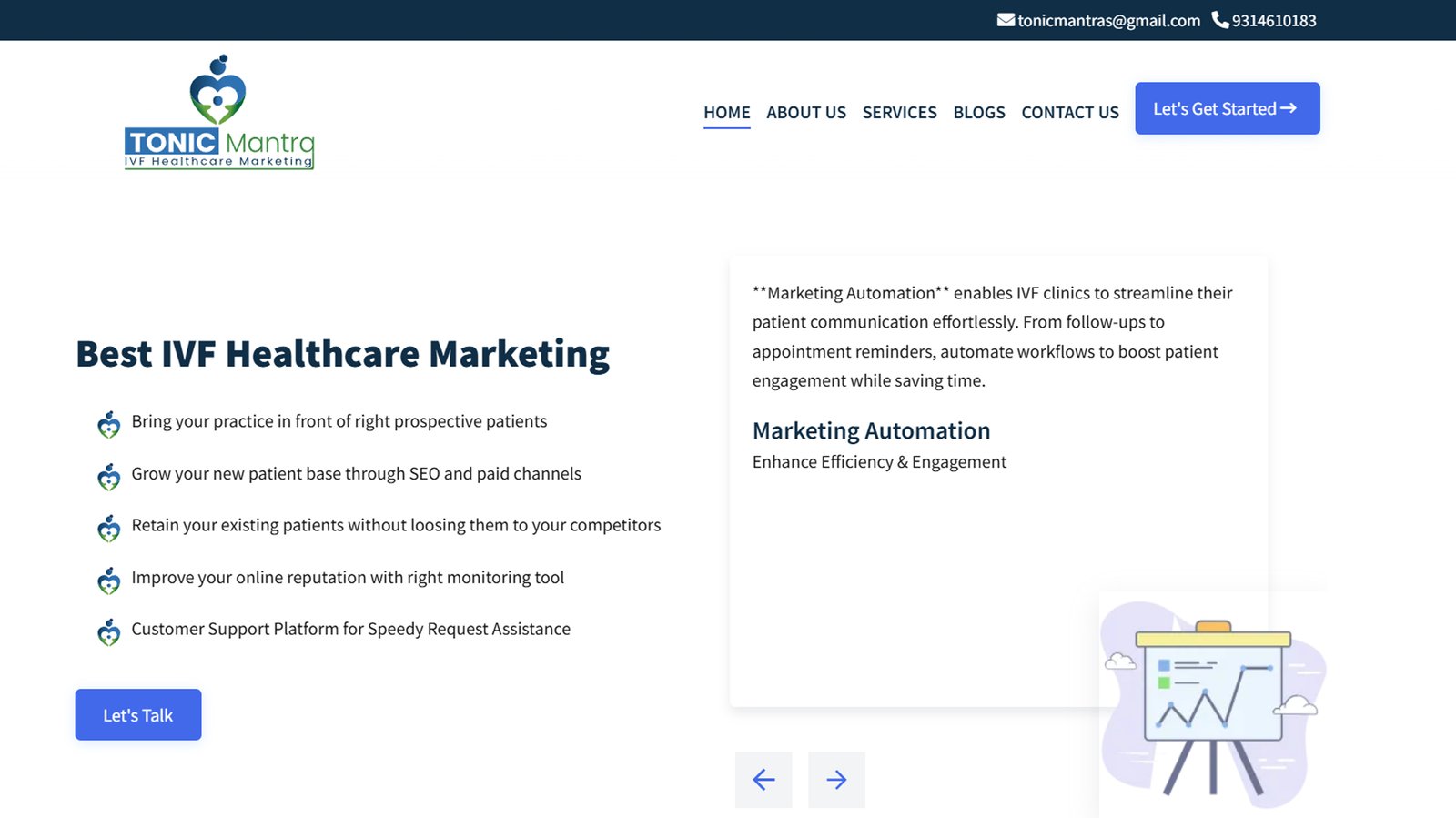Viewport: 1456px width, 818px height.
Task: Click the Let's Talk button
Action: coord(138,715)
